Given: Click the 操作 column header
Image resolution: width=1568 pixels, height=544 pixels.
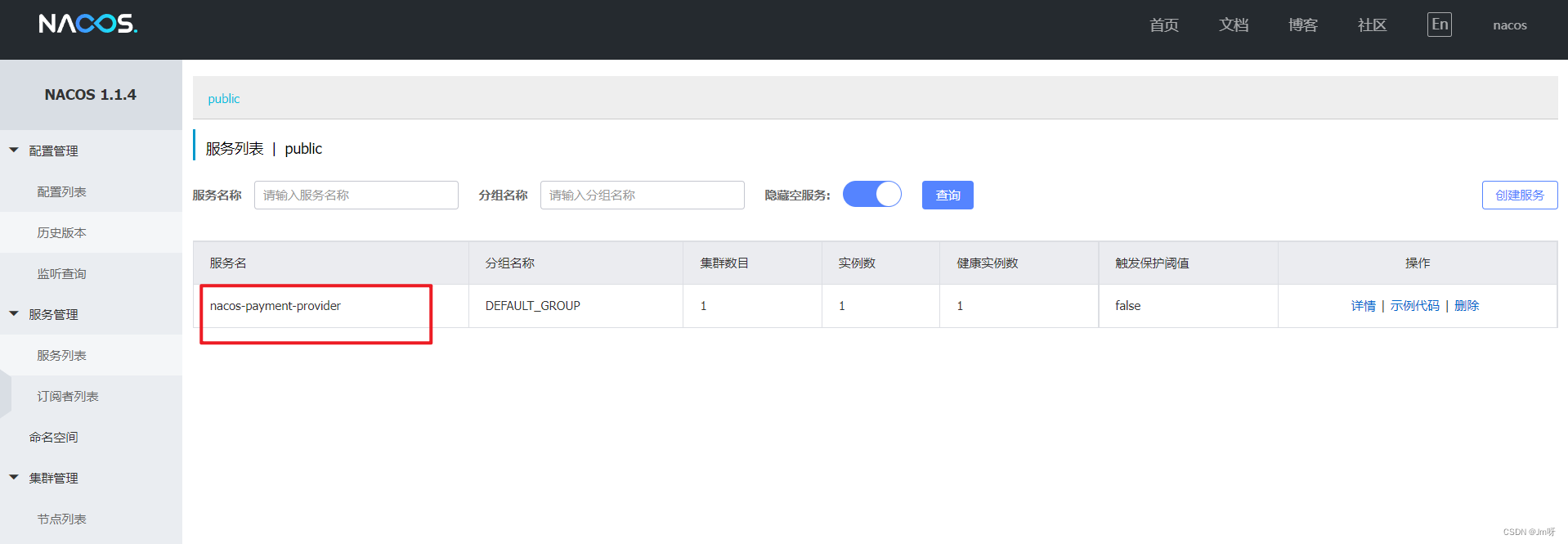Looking at the screenshot, I should tap(1418, 263).
